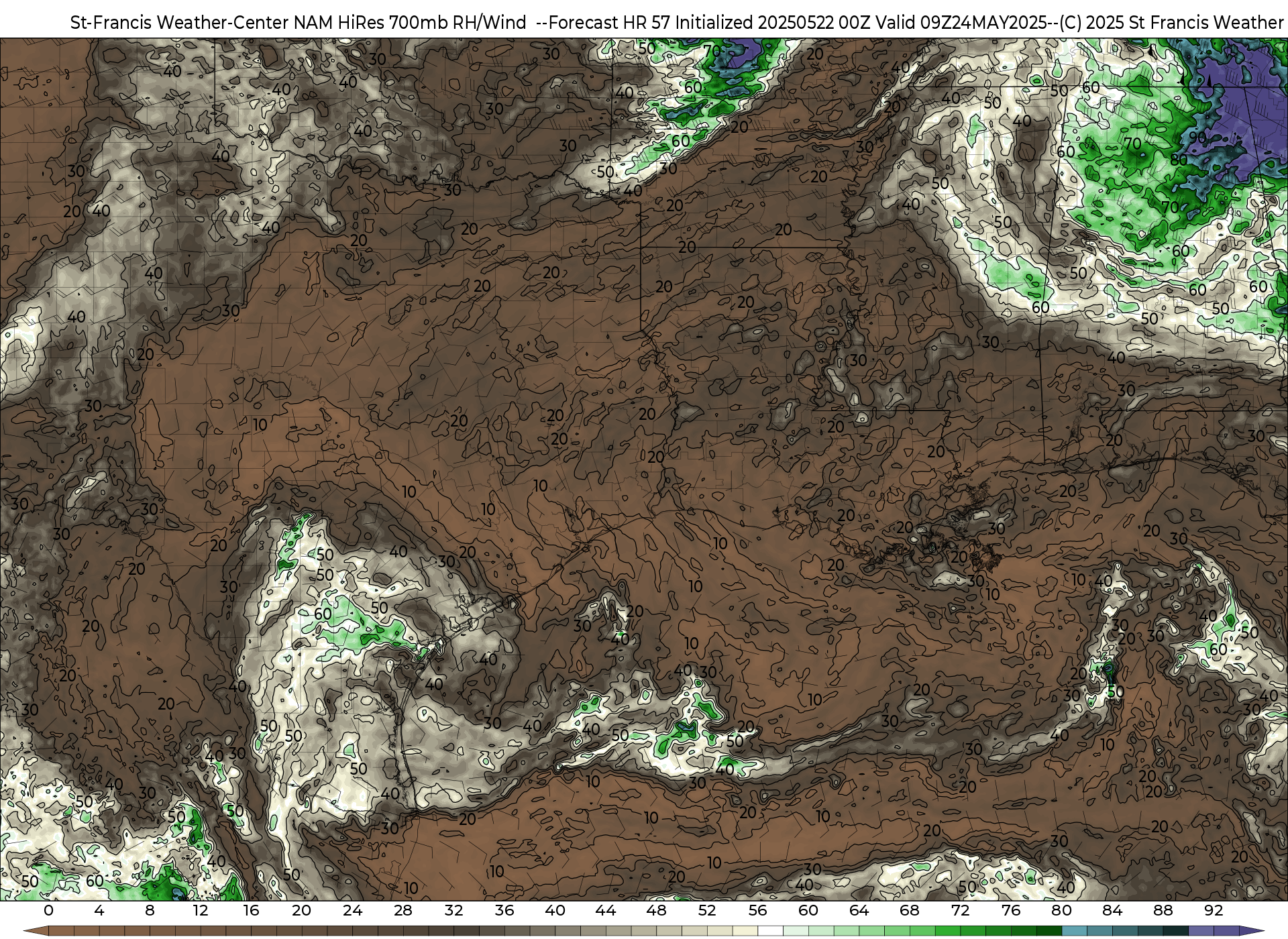Click the colorbar label "32"

pos(453,911)
